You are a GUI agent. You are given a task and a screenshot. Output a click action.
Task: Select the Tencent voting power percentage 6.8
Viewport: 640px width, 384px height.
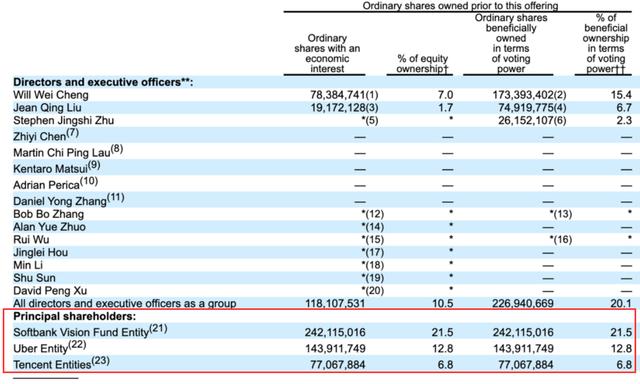point(624,365)
